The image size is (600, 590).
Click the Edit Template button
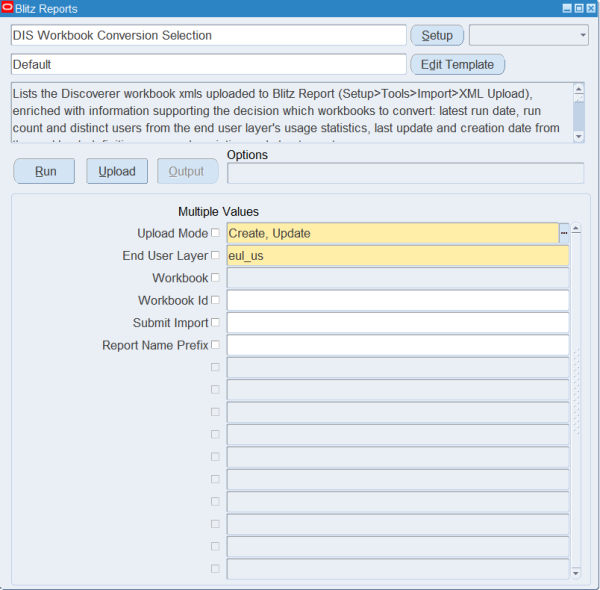pos(458,64)
